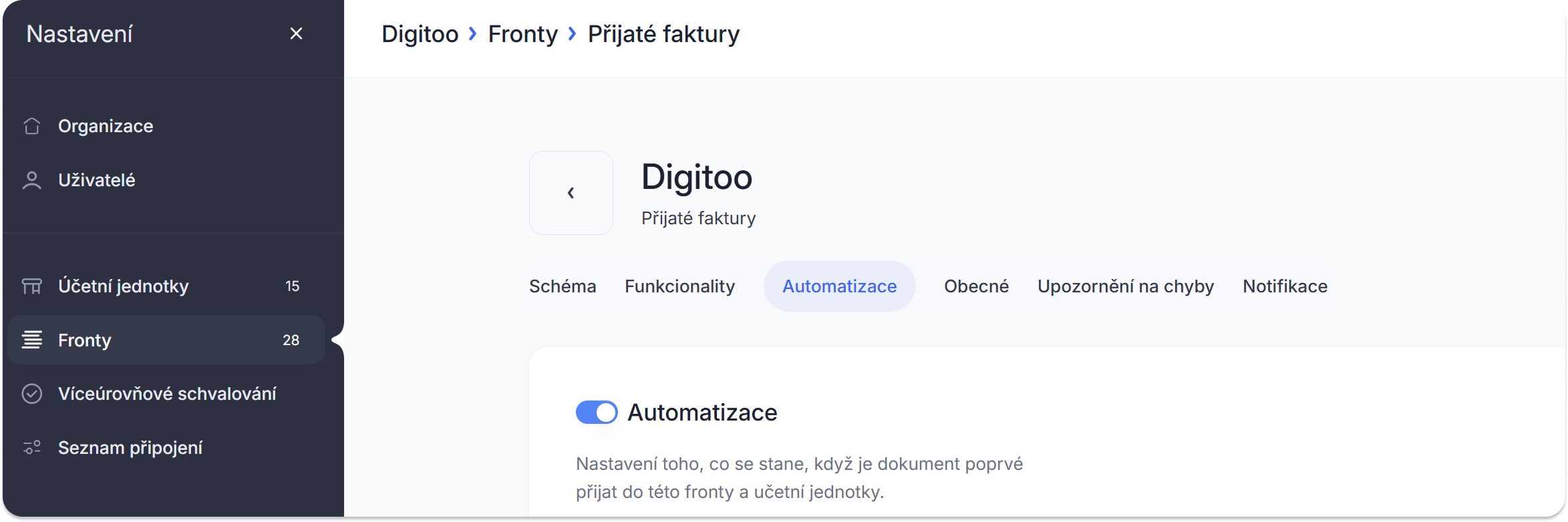1568x522 pixels.
Task: Click Přijaté faktury in the breadcrumb
Action: (x=663, y=34)
